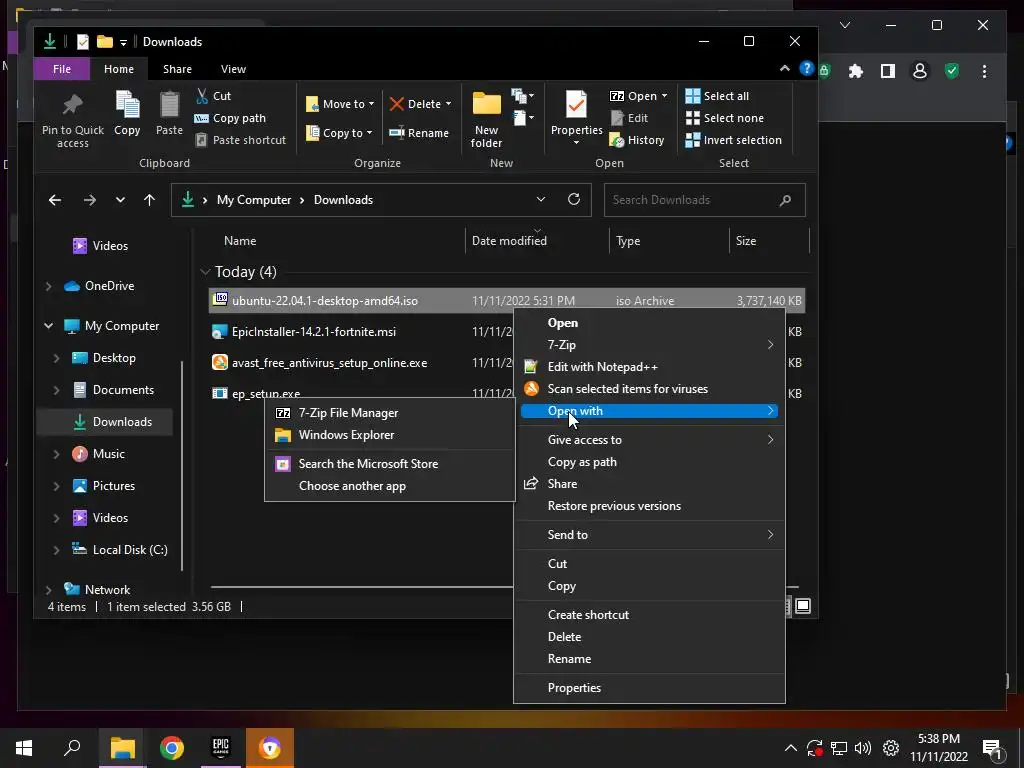
Task: Open Chrome from the taskbar
Action: (172, 748)
